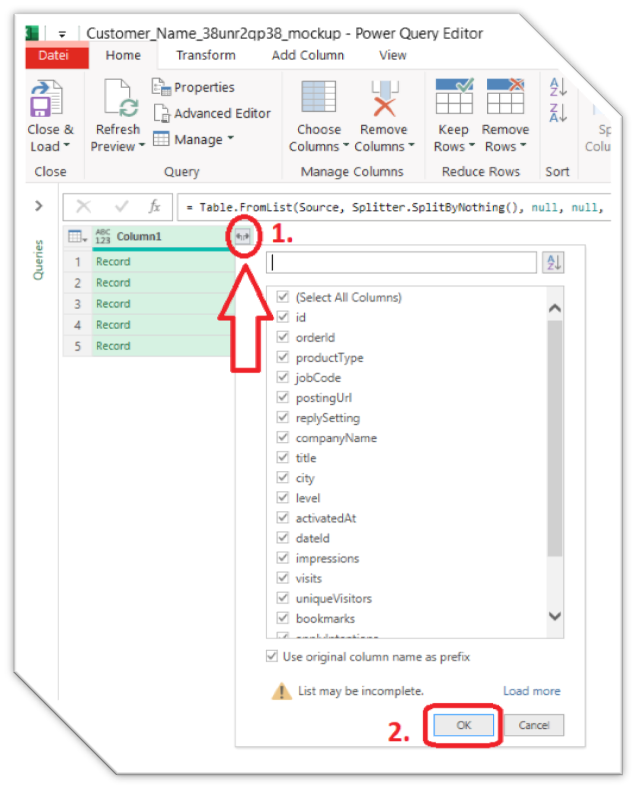Click the Properties icon in Query group
The height and width of the screenshot is (789, 636).
tap(161, 88)
